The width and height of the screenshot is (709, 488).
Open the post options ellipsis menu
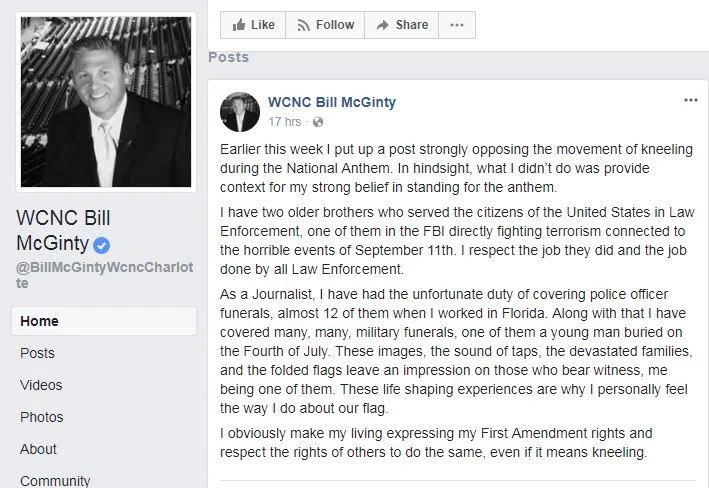[x=690, y=100]
